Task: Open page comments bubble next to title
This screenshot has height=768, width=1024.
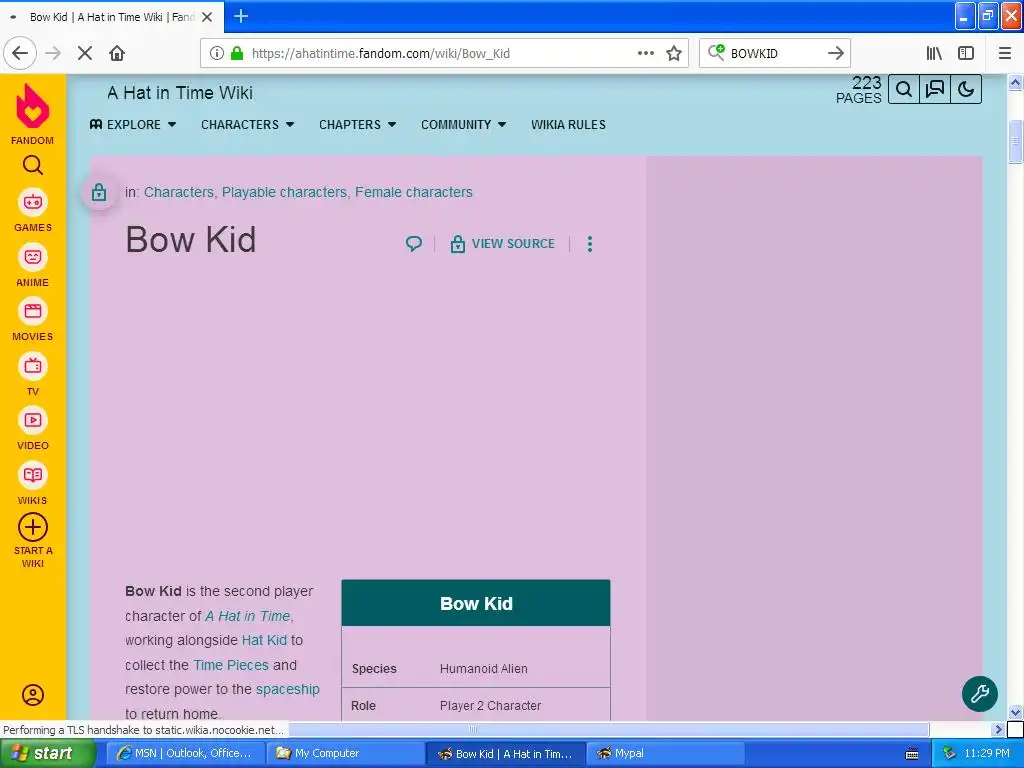Action: pos(413,244)
